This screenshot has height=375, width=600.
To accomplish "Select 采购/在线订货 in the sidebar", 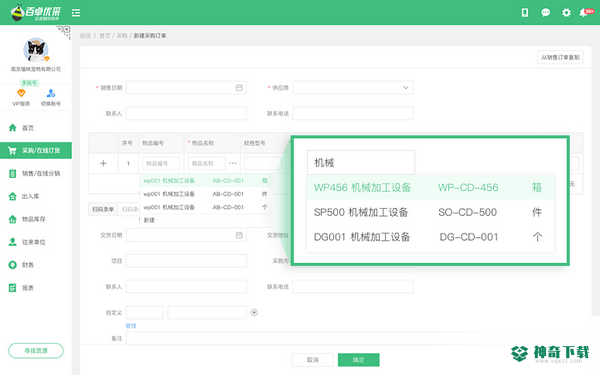I will point(36,150).
